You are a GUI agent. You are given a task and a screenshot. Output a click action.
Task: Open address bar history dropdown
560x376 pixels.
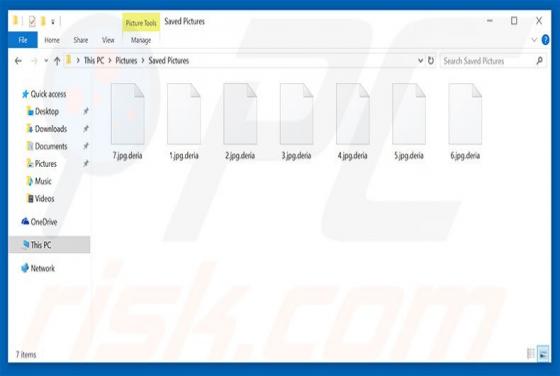pos(420,61)
